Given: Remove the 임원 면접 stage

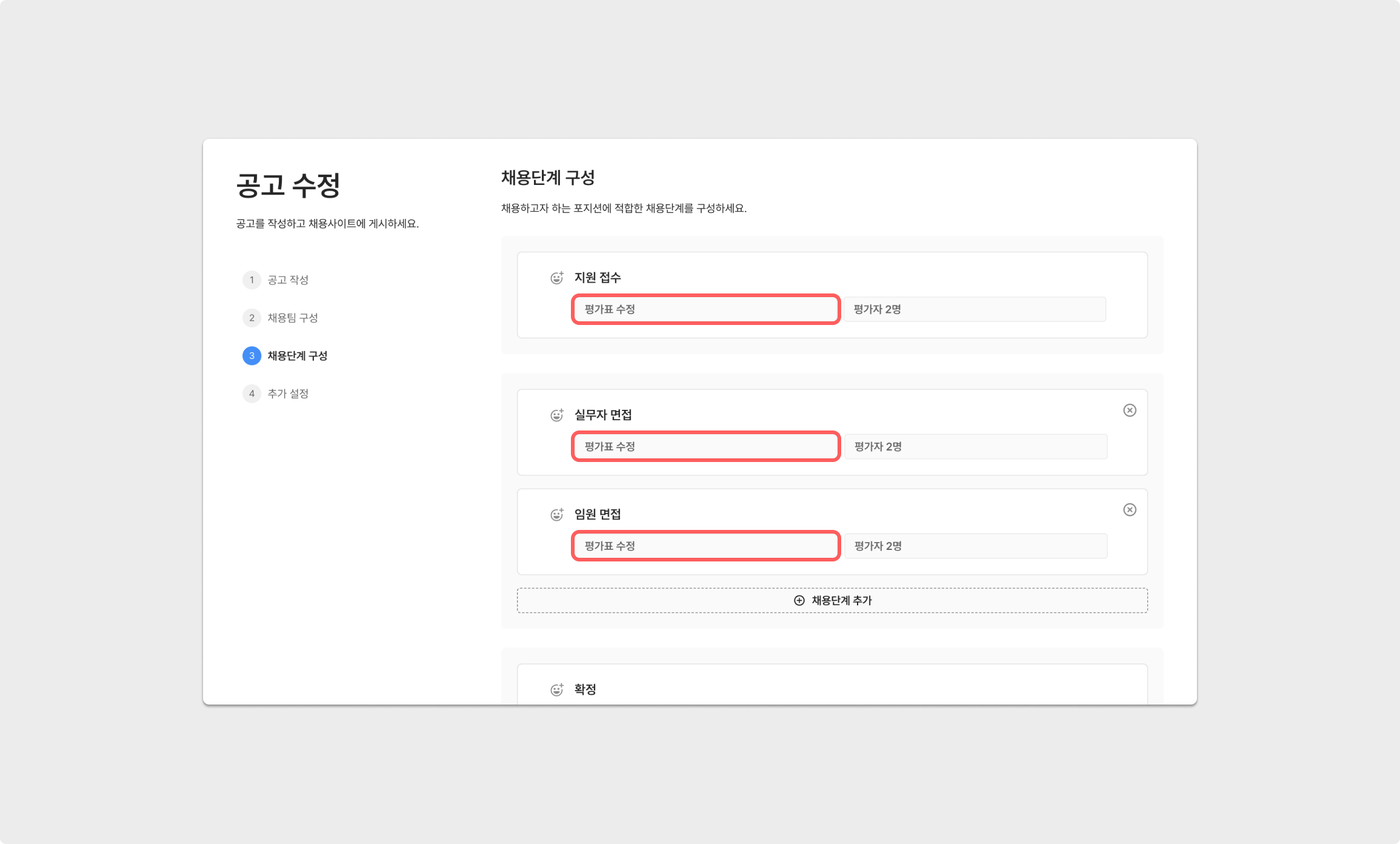Looking at the screenshot, I should pyautogui.click(x=1130, y=510).
